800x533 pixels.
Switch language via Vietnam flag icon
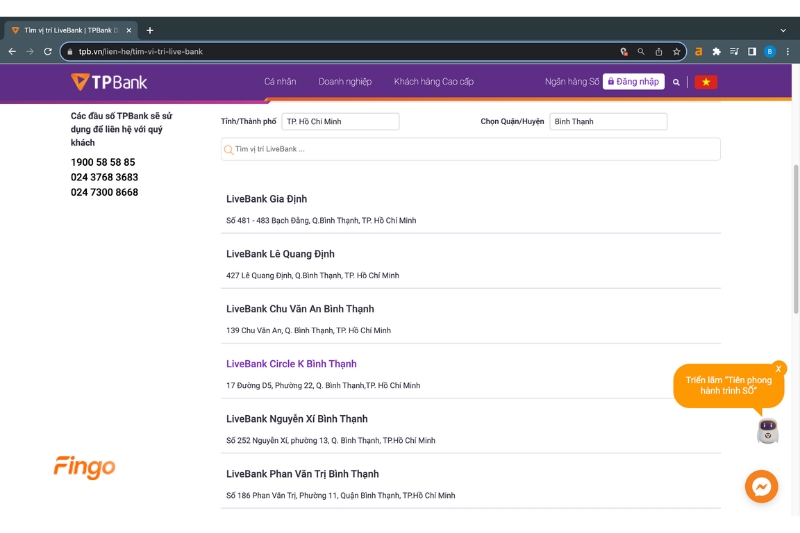coord(706,82)
